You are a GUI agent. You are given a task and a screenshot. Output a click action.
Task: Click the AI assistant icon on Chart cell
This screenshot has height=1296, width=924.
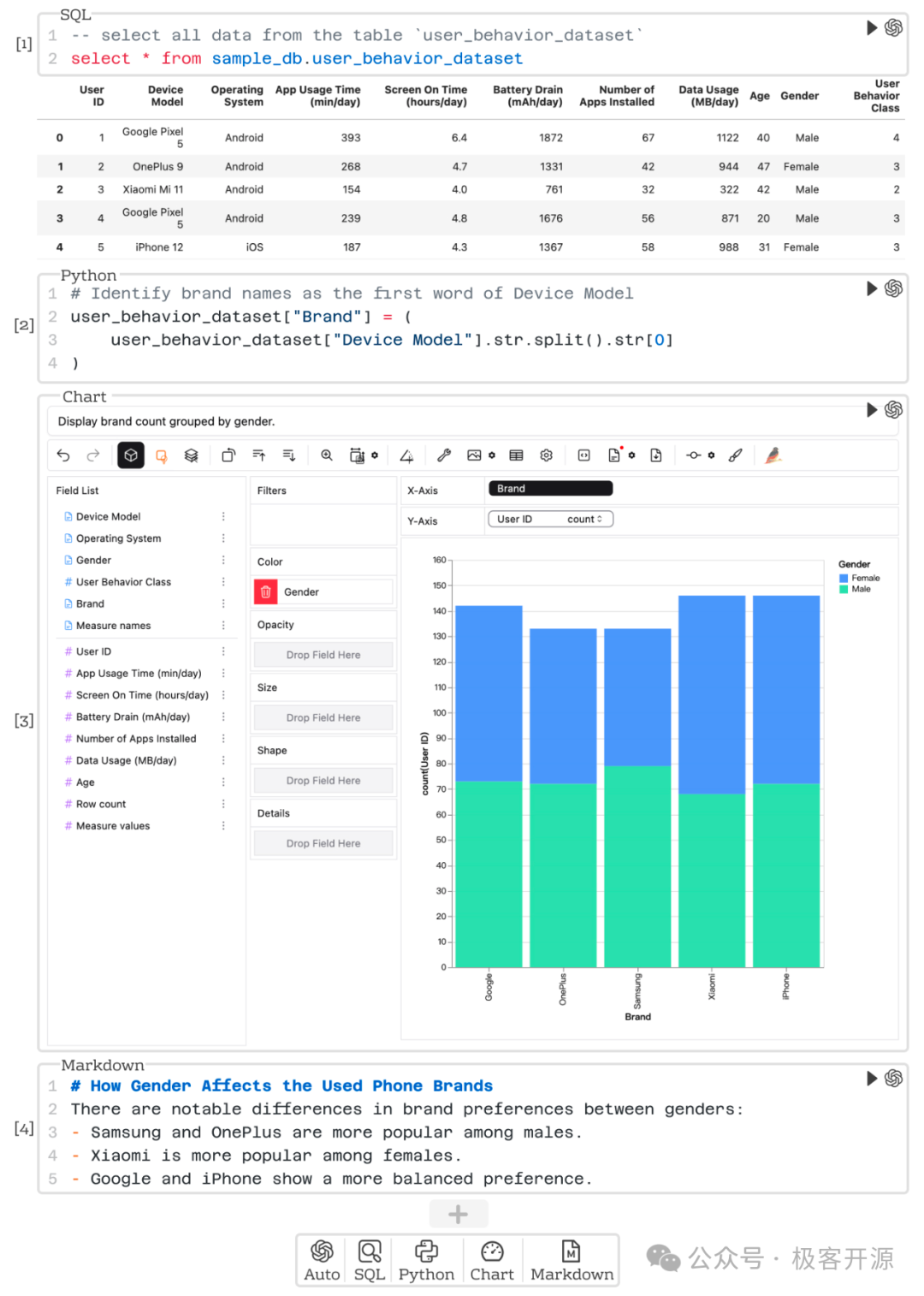click(894, 410)
